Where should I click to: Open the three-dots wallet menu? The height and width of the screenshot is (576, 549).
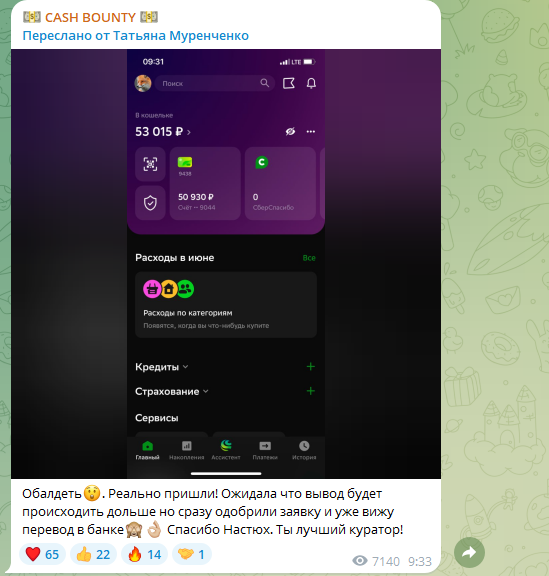[311, 132]
